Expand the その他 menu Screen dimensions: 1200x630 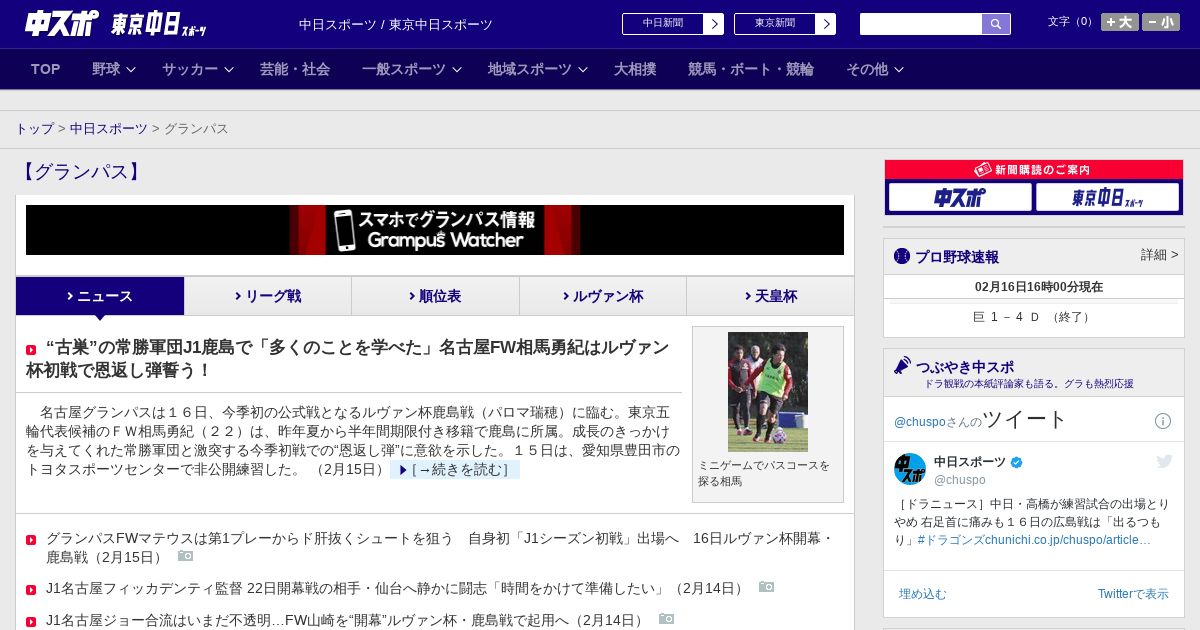click(x=874, y=69)
